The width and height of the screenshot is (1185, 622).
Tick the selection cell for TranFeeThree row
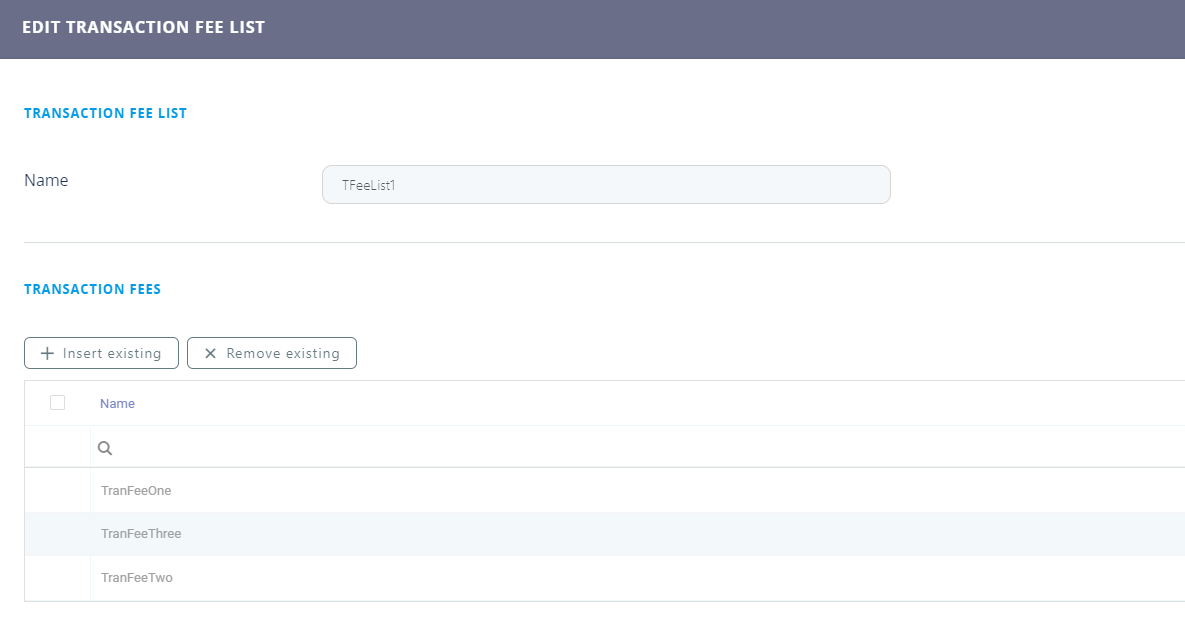(57, 534)
